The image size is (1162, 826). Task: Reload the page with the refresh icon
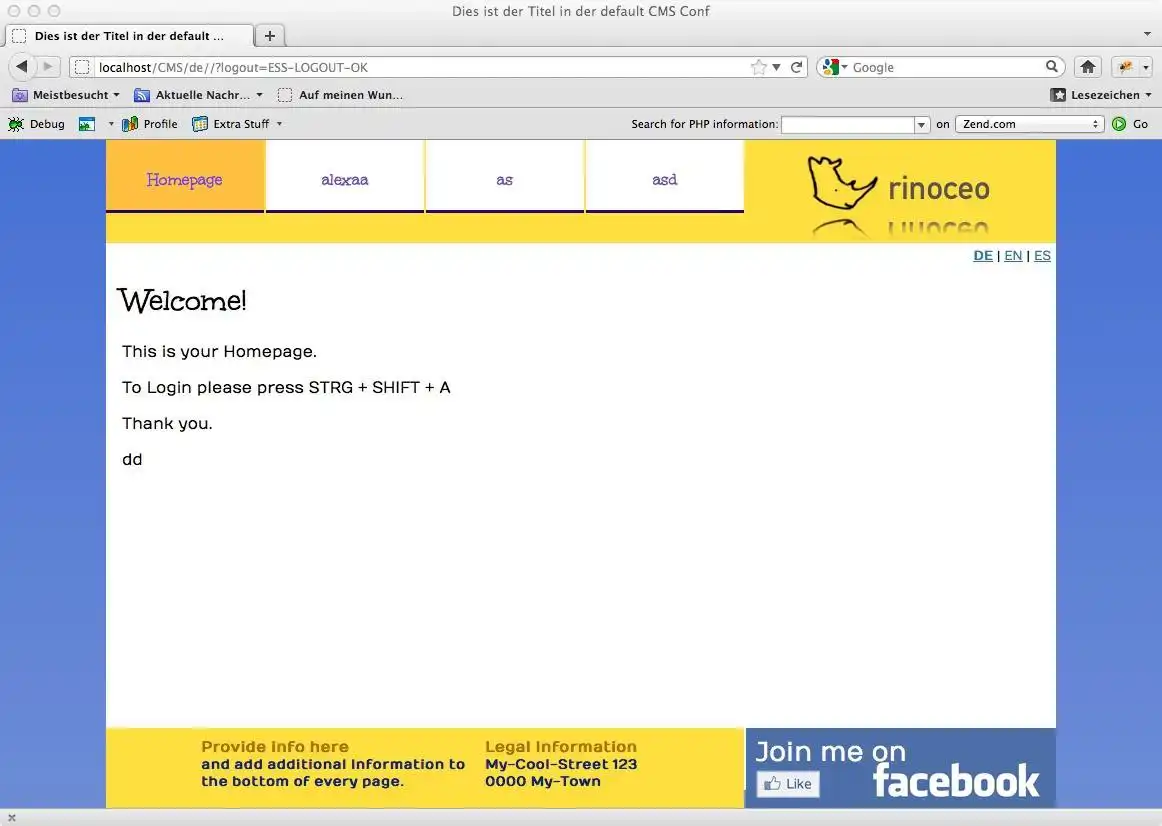797,67
